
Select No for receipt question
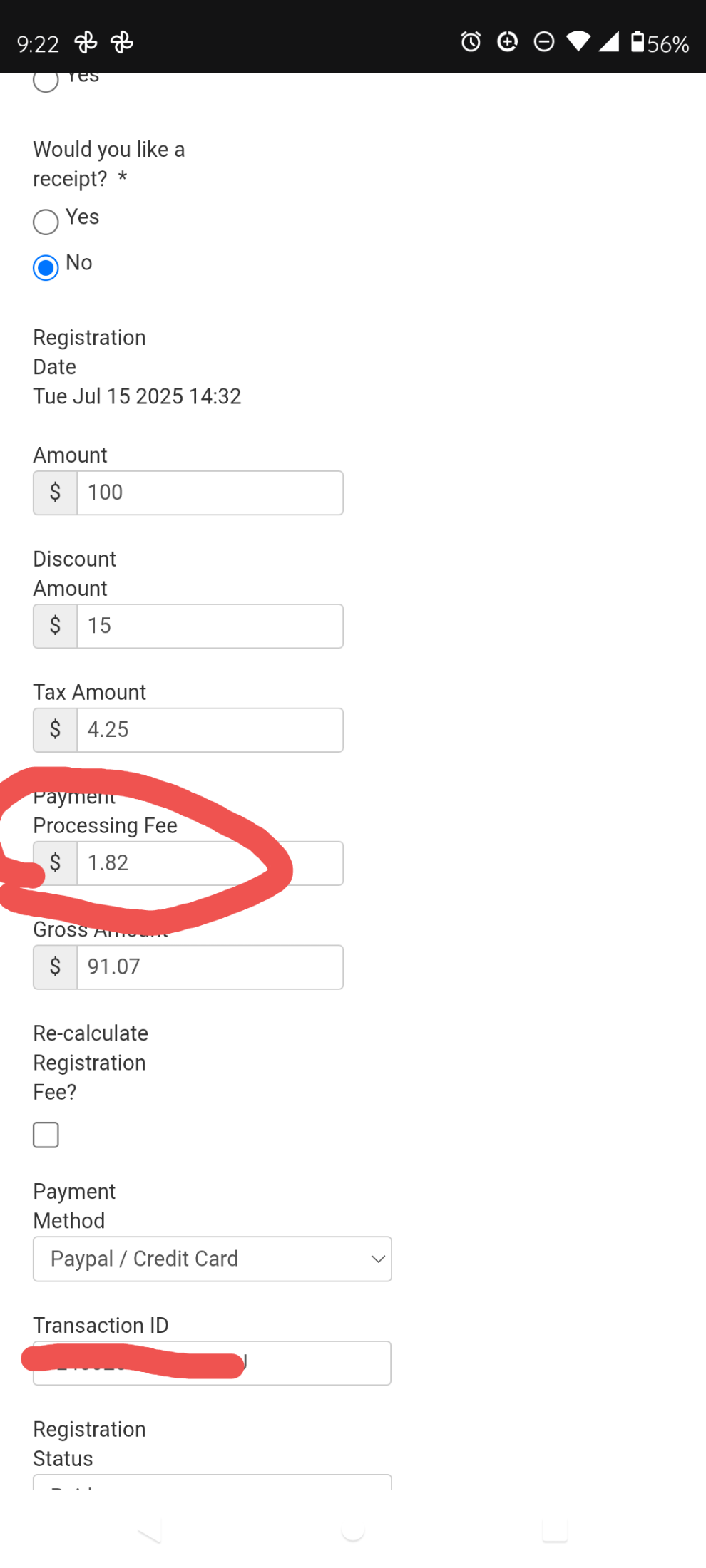pos(46,267)
